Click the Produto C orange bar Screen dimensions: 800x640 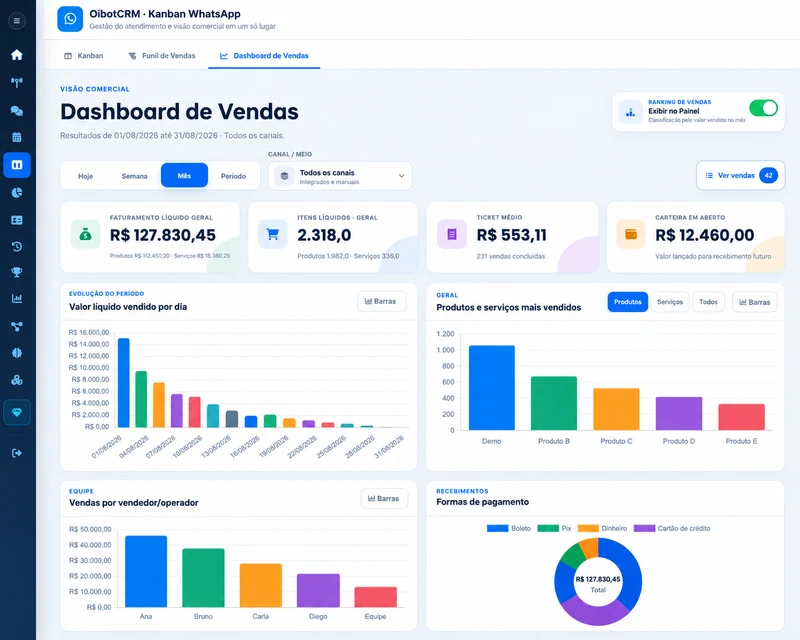[616, 409]
